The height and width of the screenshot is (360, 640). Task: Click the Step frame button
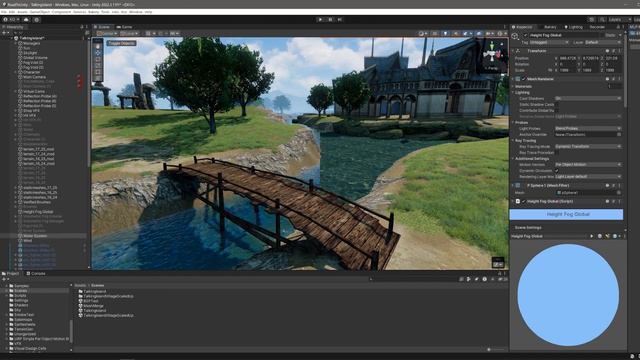point(340,19)
